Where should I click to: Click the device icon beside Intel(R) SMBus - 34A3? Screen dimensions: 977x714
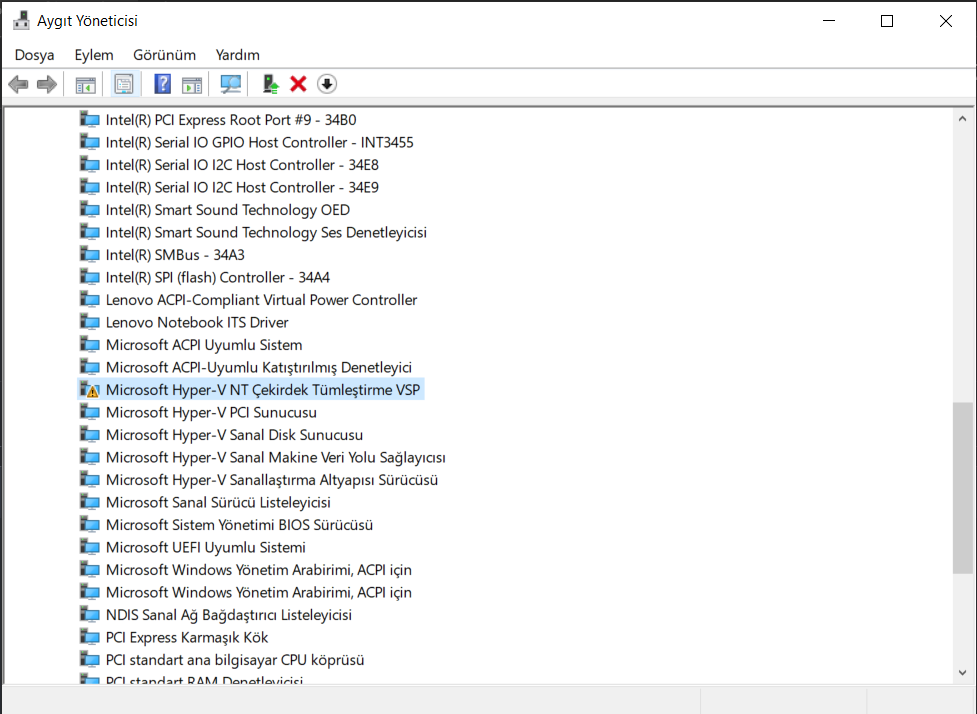(90, 255)
